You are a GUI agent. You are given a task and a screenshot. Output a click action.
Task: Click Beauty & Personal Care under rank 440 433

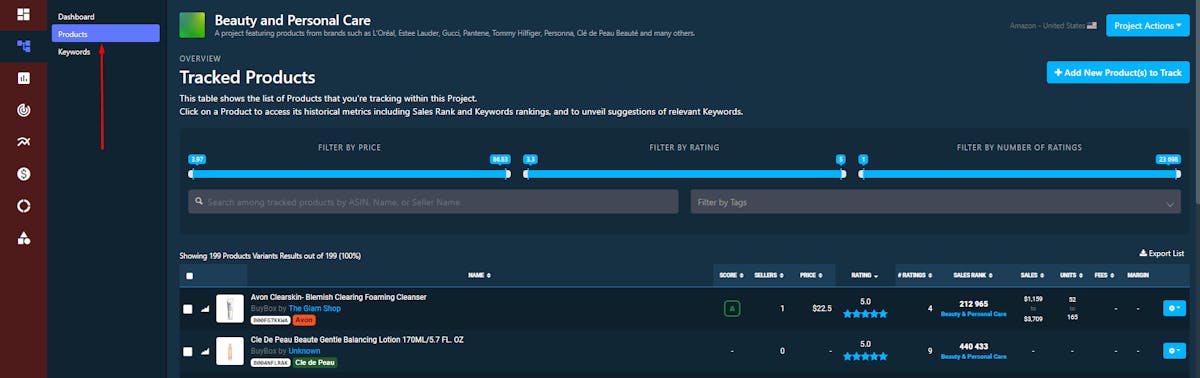(973, 356)
